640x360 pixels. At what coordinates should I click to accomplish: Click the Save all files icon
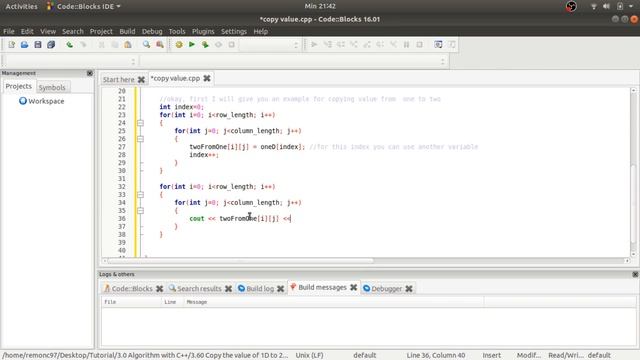click(x=51, y=44)
